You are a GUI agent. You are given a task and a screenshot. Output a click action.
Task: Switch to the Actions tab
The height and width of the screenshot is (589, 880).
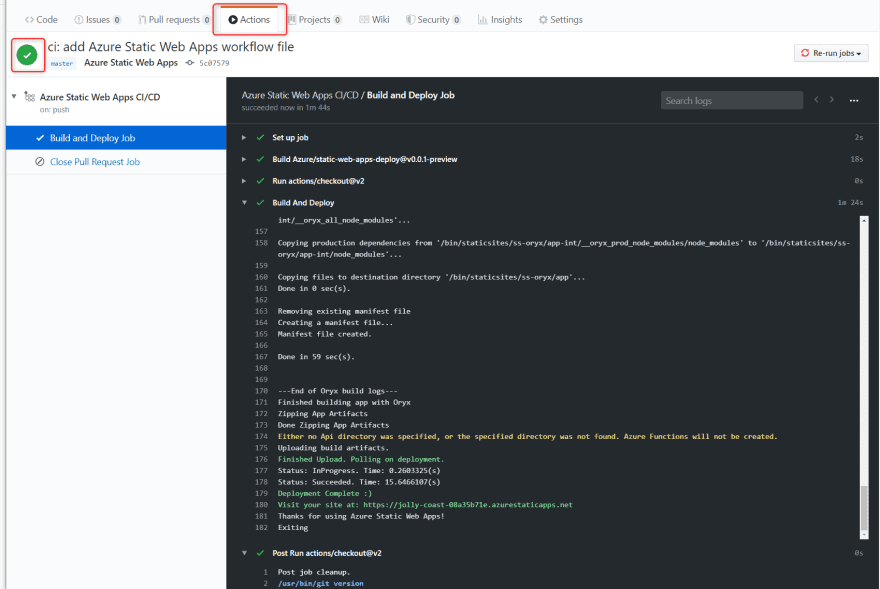[249, 19]
